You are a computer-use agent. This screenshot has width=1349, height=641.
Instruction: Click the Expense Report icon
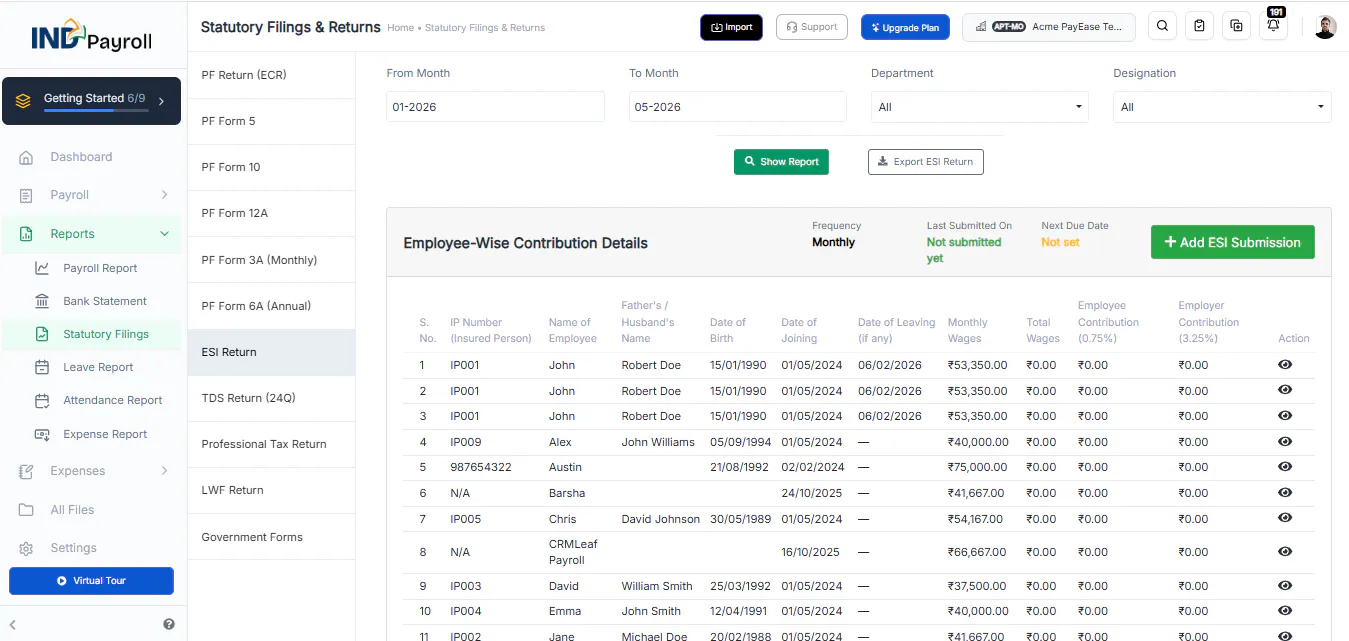tap(42, 434)
